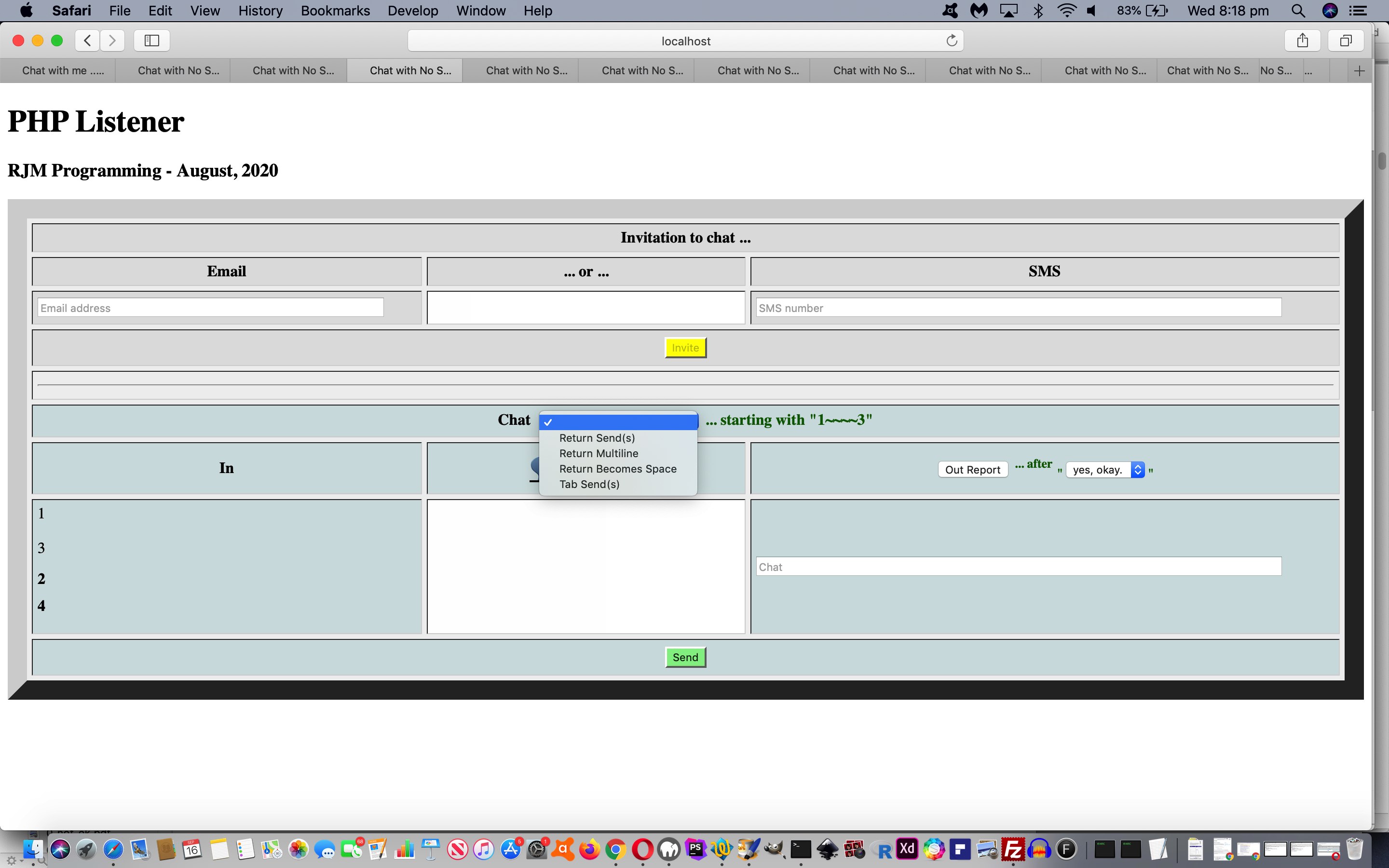Click the 'Invite' button
Screen dimensions: 1389x868
685,348
